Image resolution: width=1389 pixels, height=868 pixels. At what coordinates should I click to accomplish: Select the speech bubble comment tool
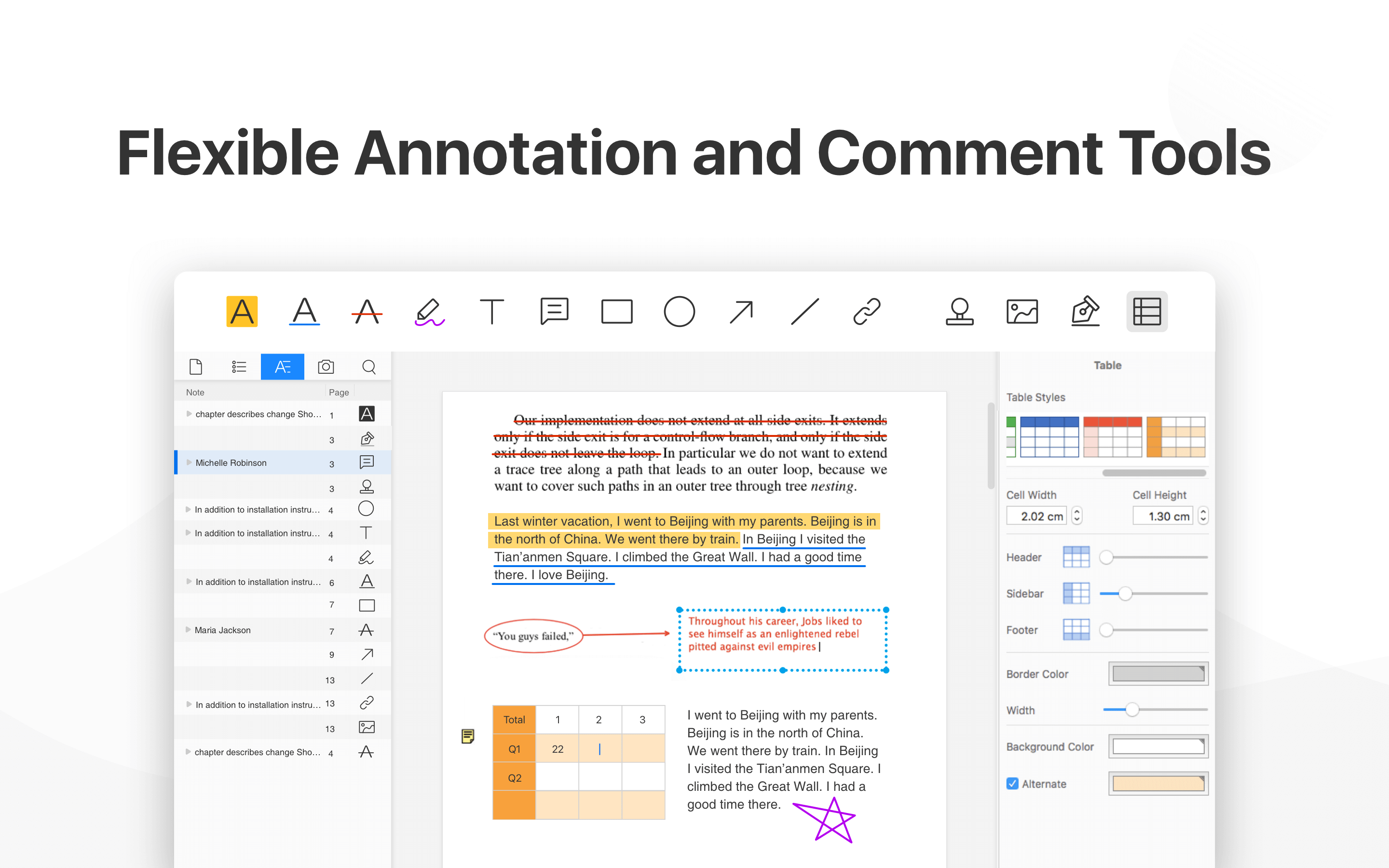click(x=553, y=310)
